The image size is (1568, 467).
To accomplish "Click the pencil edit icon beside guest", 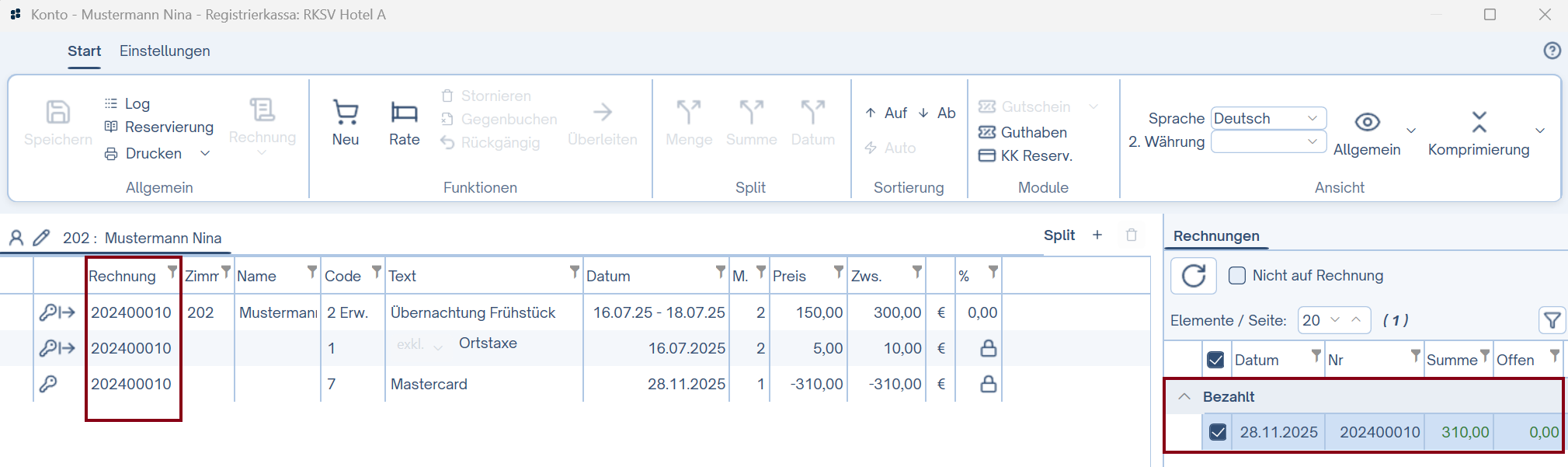I will [x=41, y=238].
